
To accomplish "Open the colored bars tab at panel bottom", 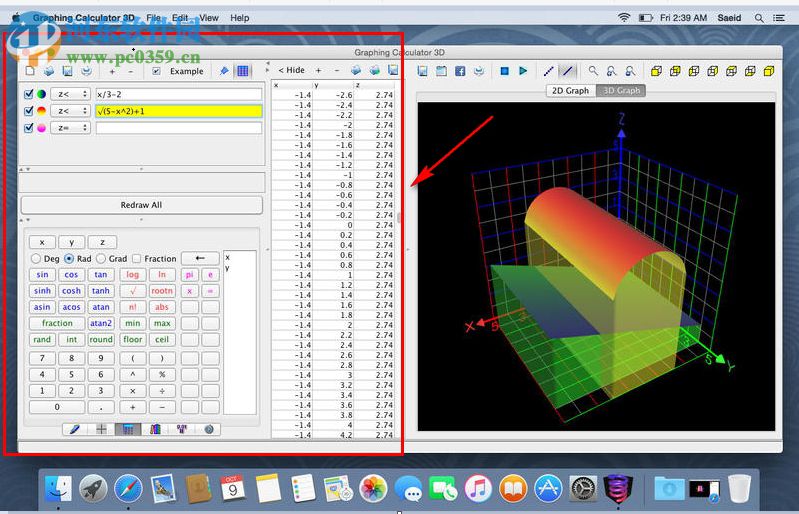I will point(155,429).
